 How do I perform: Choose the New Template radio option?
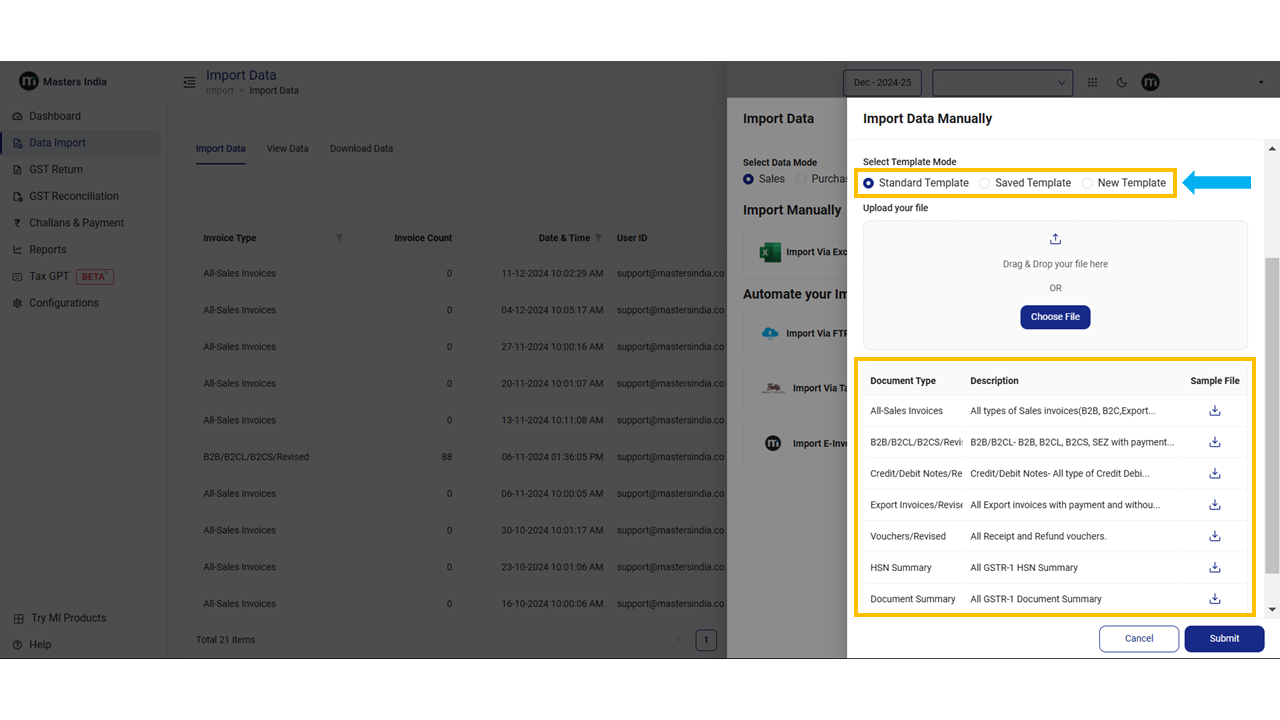point(1088,183)
